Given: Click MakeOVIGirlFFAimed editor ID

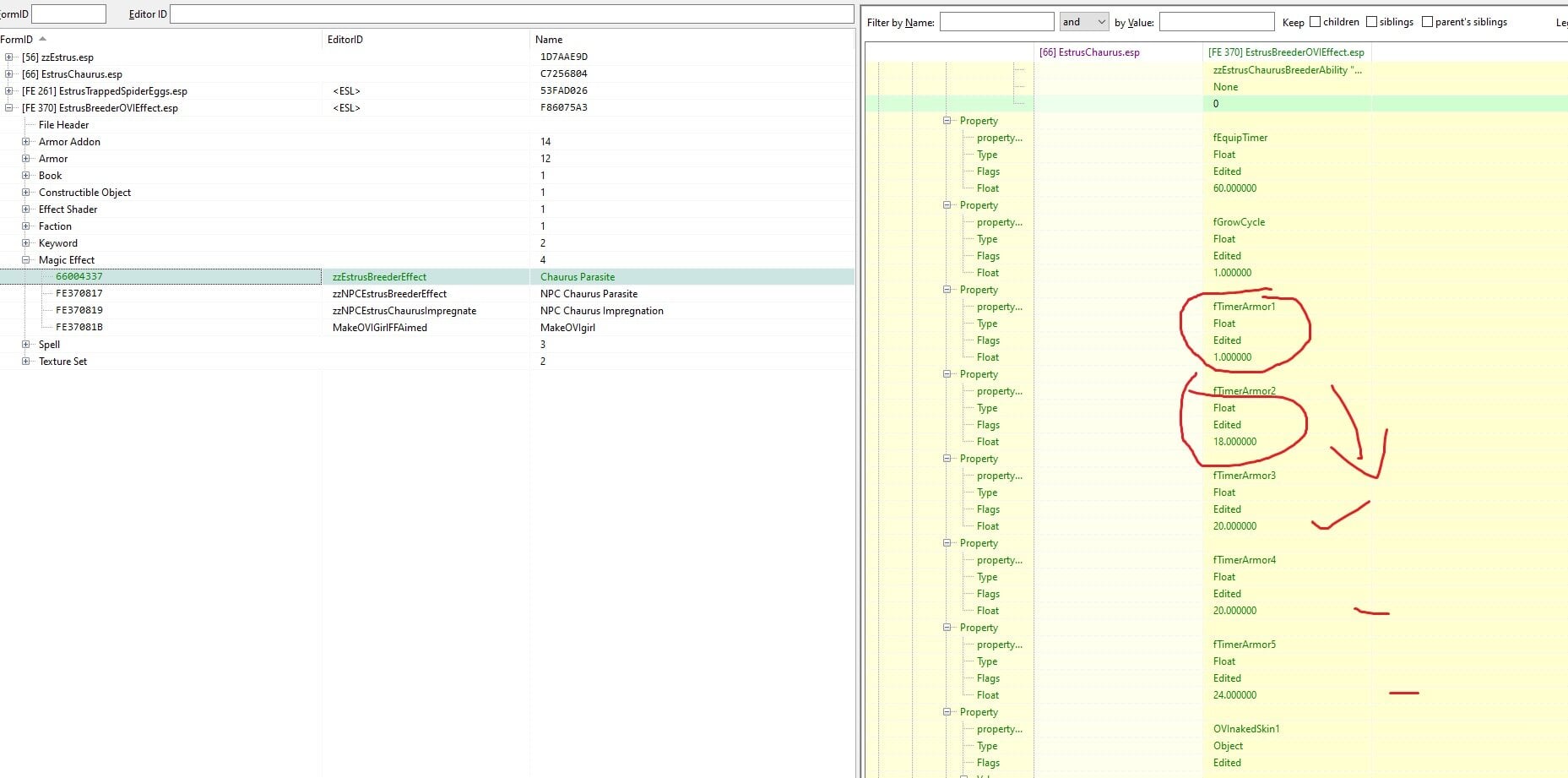Looking at the screenshot, I should pyautogui.click(x=380, y=328).
